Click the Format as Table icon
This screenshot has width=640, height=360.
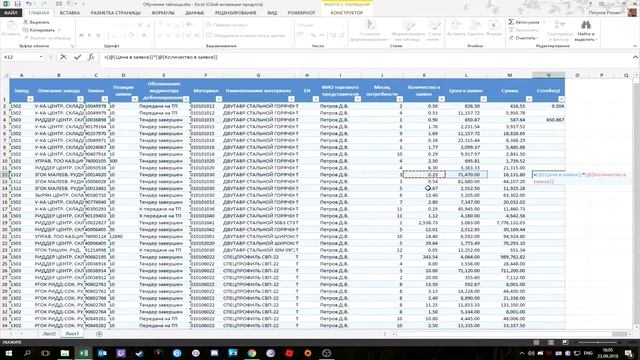pos(408,25)
